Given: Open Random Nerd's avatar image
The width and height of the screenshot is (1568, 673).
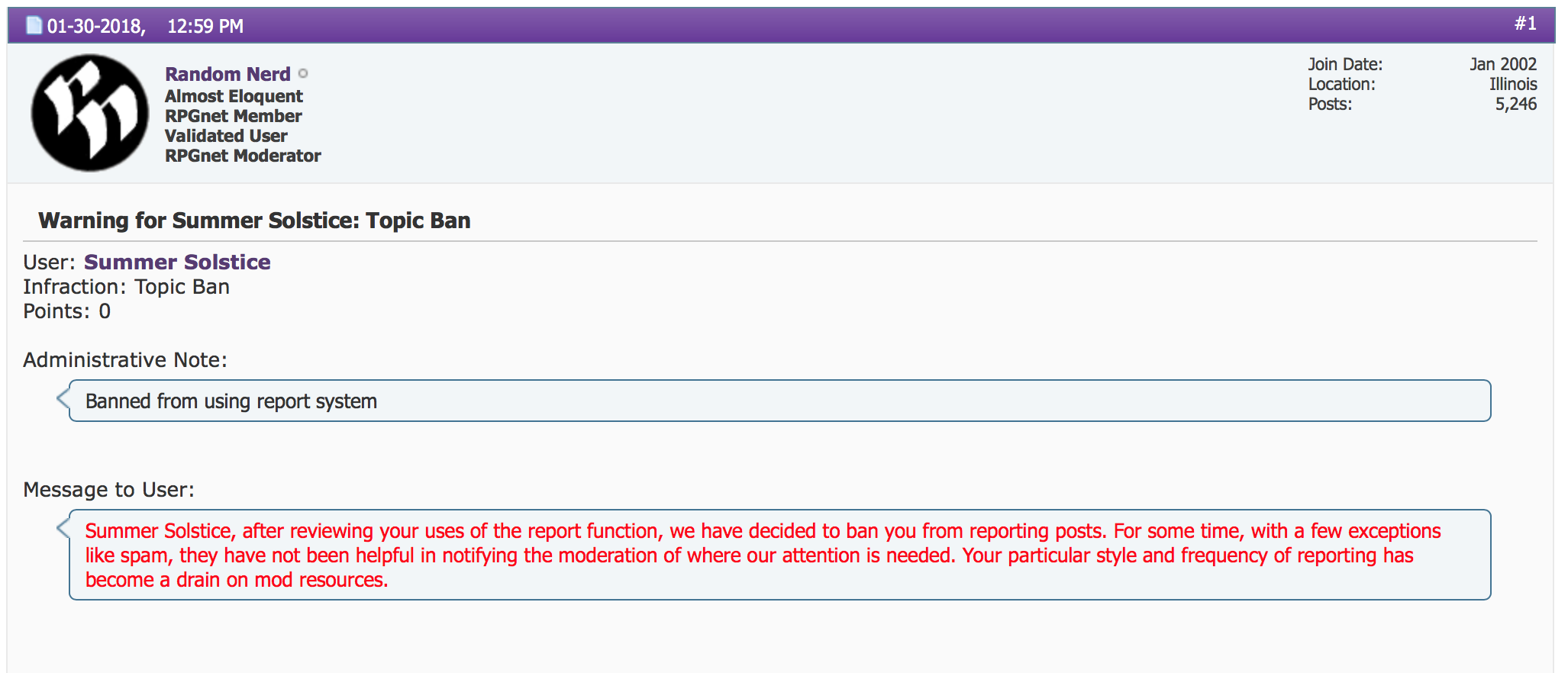Looking at the screenshot, I should 90,113.
